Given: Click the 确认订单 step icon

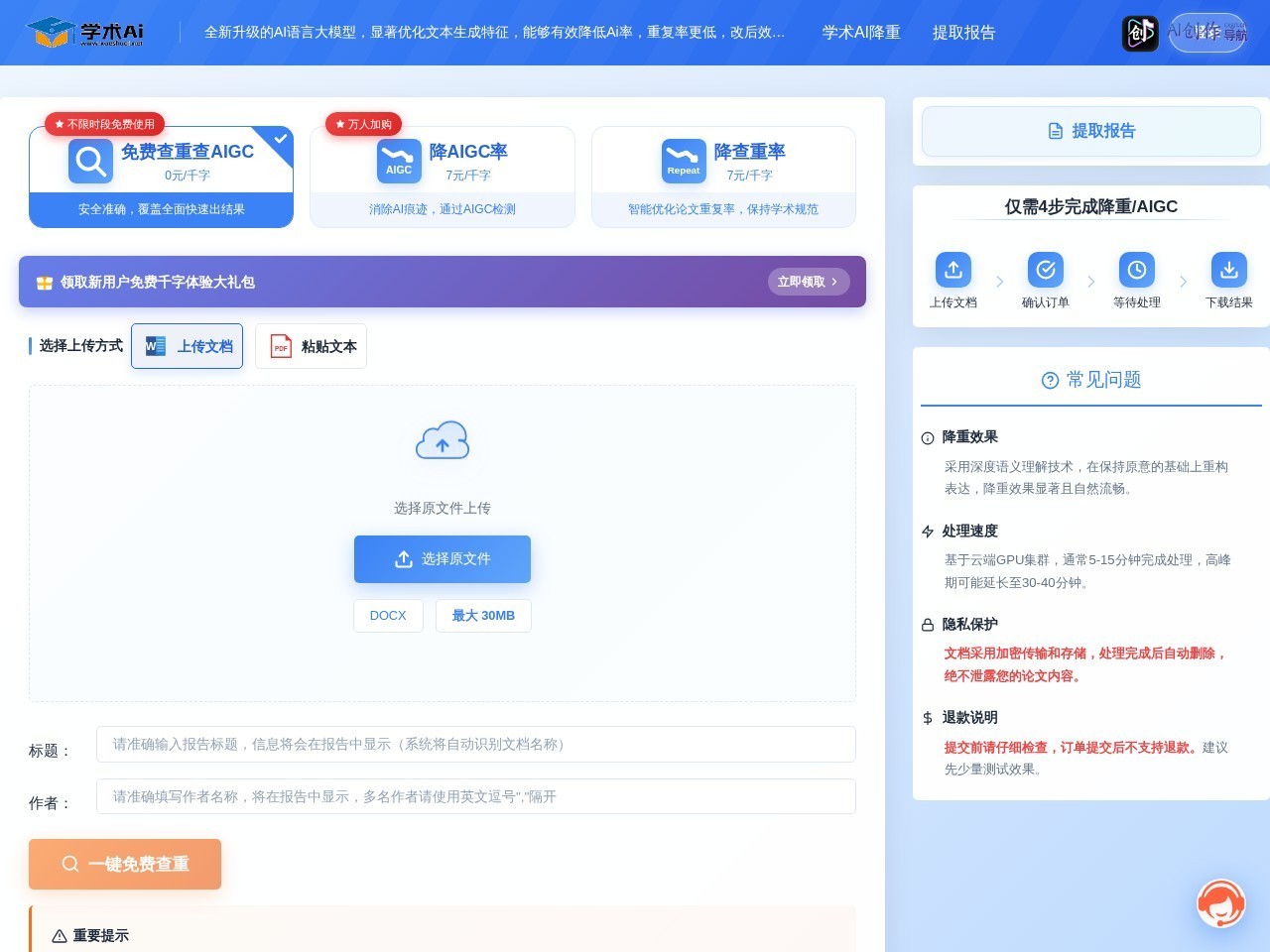Looking at the screenshot, I should [x=1046, y=270].
